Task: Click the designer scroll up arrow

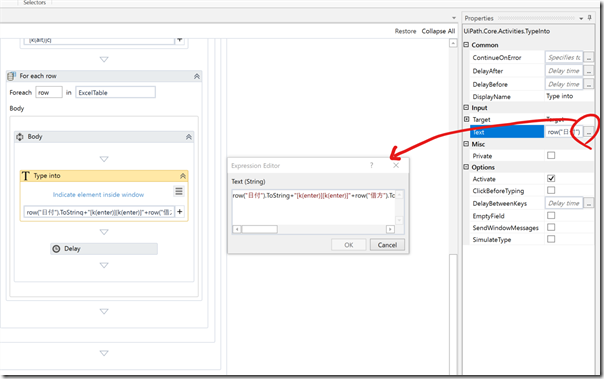Action: click(453, 43)
